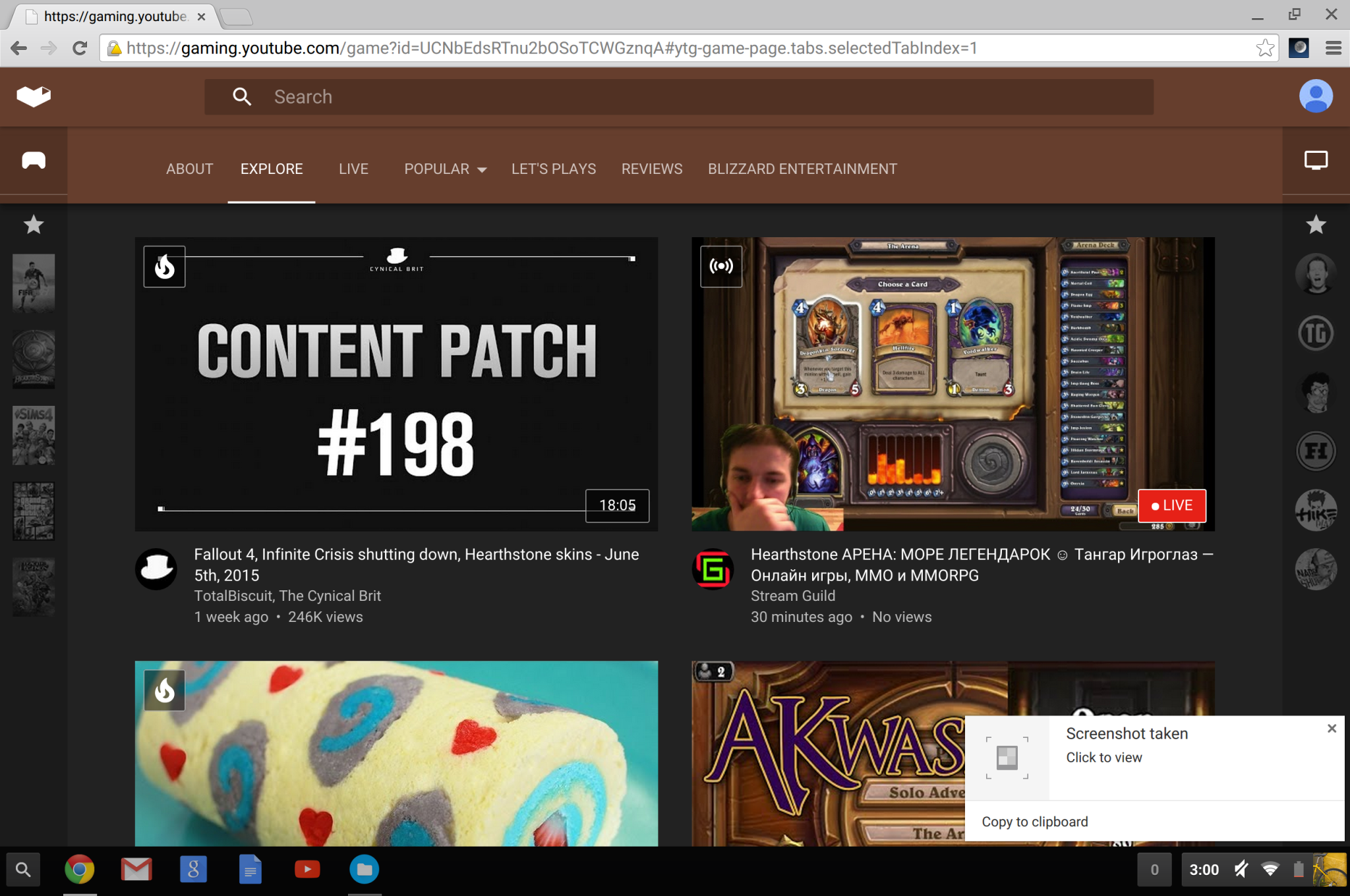The height and width of the screenshot is (896, 1350).
Task: Switch to the LIVE tab
Action: click(x=353, y=169)
